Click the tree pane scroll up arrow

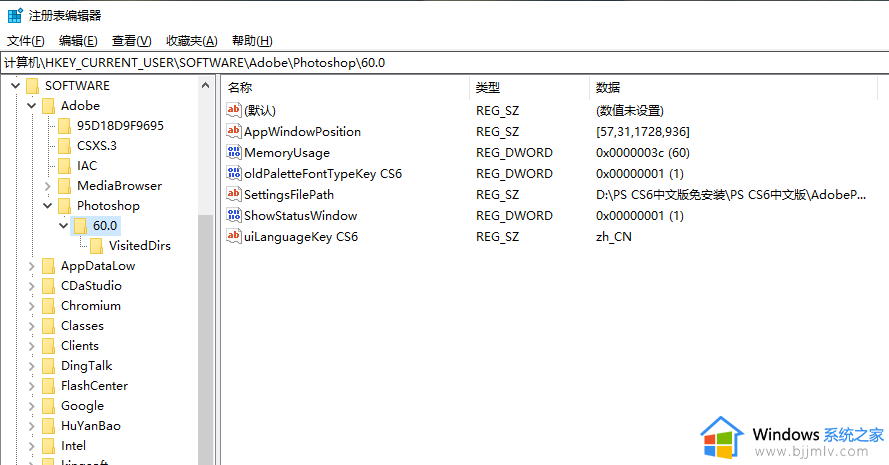coord(205,86)
